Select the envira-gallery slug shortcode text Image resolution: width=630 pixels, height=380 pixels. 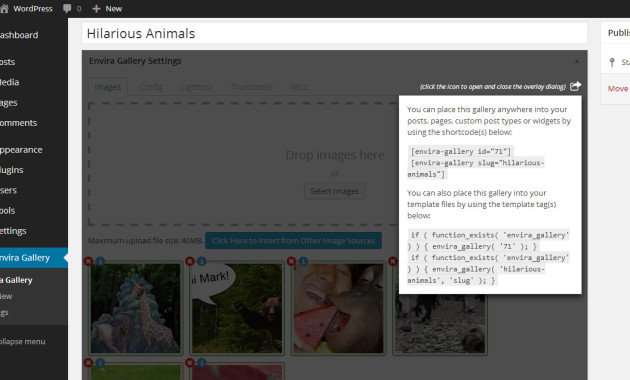476,168
